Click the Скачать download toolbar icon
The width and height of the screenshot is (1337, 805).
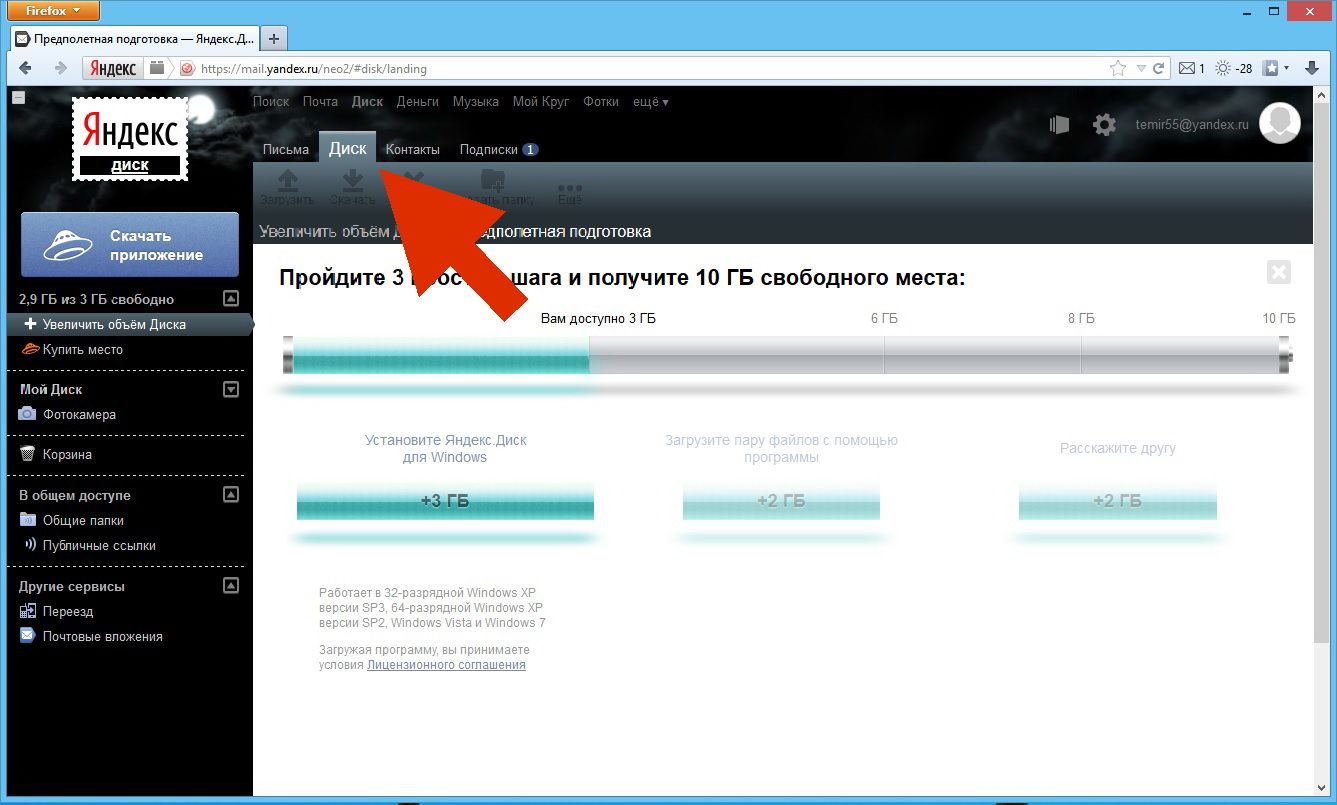point(352,187)
